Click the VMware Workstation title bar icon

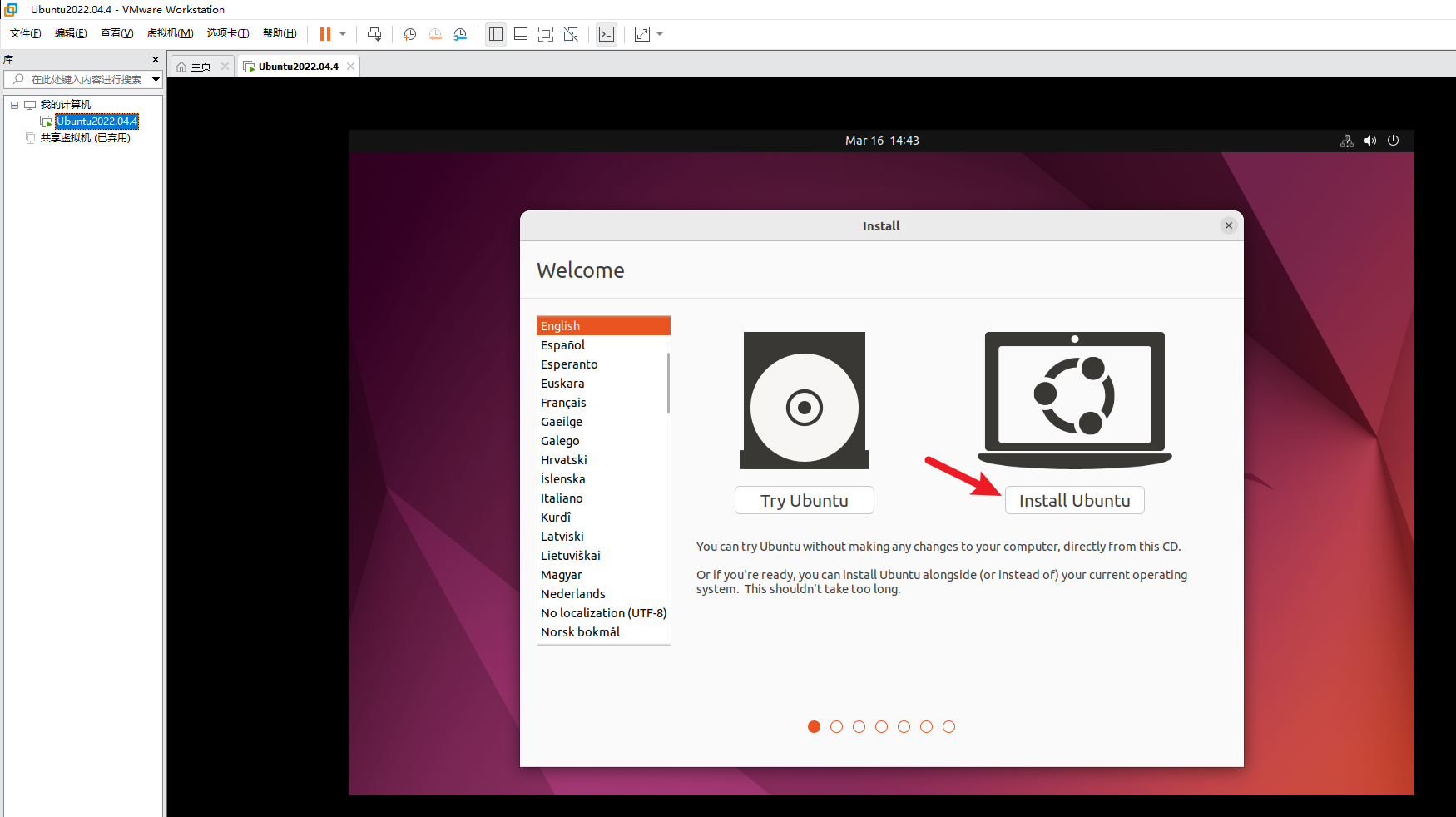tap(12, 9)
